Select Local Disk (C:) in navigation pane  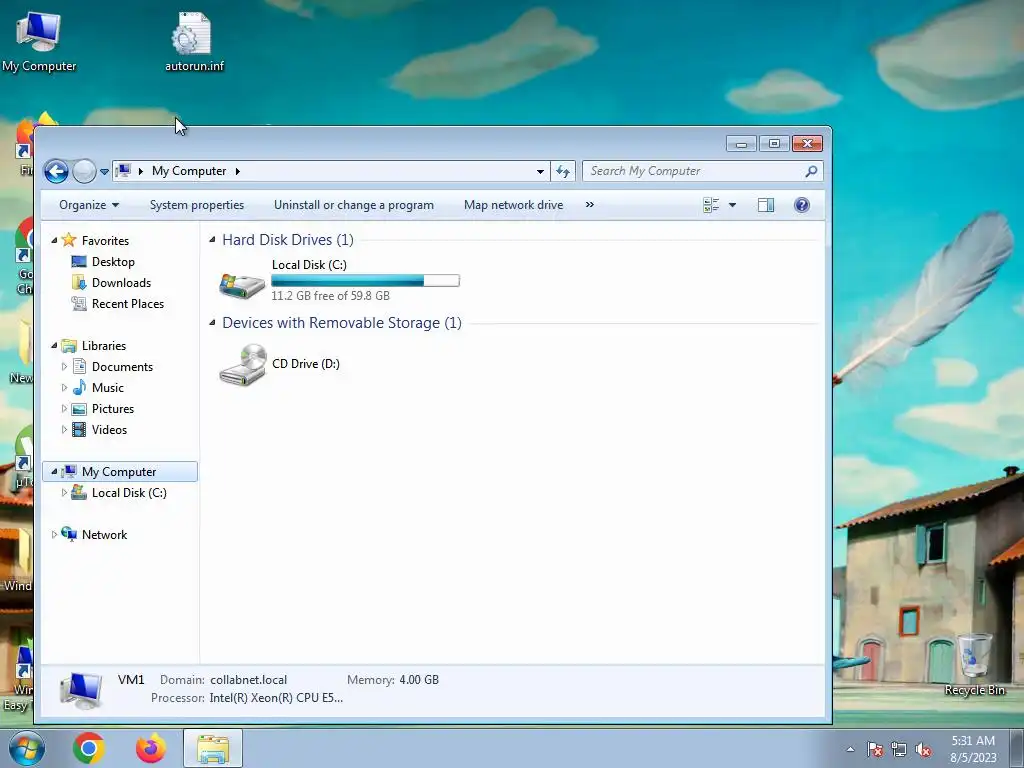point(129,492)
